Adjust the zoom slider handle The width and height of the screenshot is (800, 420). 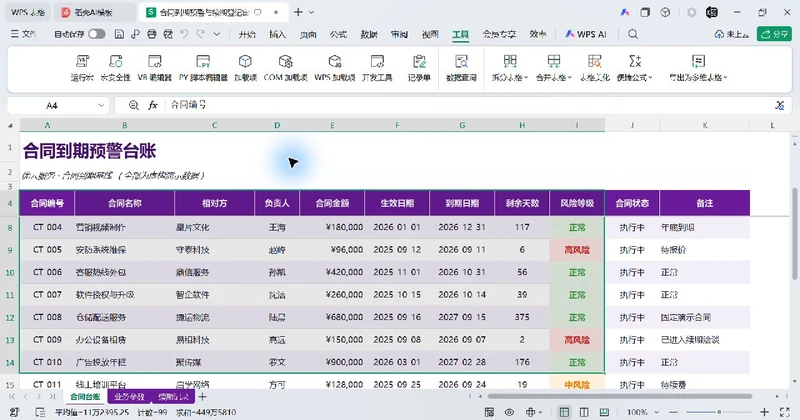[719, 412]
